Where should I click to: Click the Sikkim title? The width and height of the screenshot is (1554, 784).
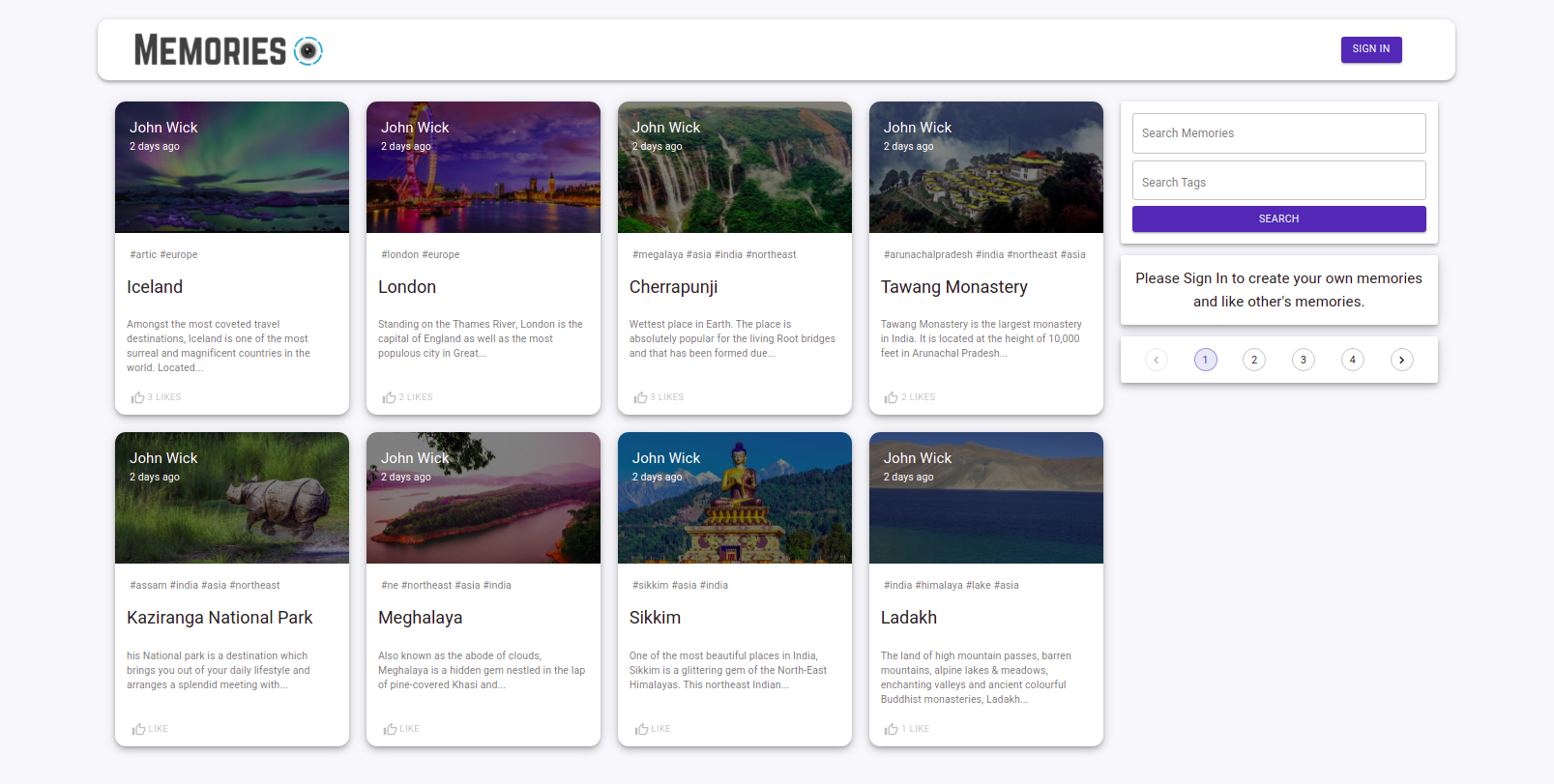(655, 618)
